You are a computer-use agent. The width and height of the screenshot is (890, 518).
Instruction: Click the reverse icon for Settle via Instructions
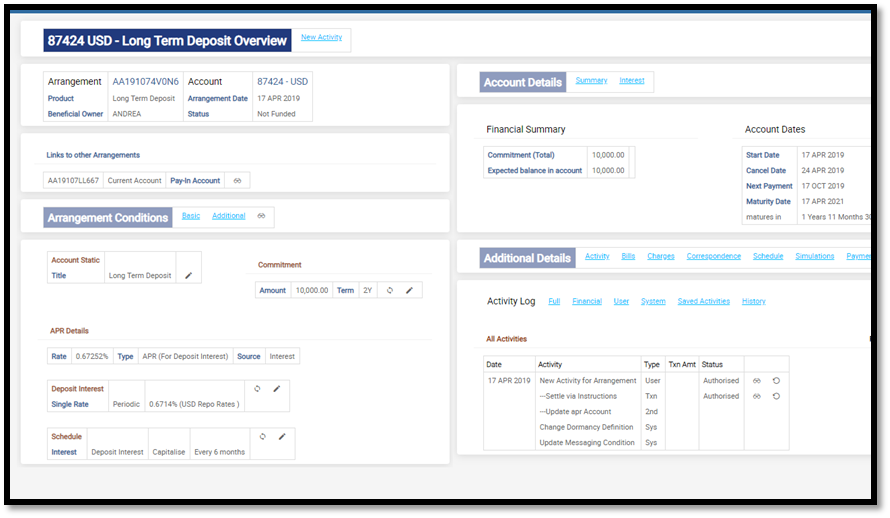click(x=776, y=396)
